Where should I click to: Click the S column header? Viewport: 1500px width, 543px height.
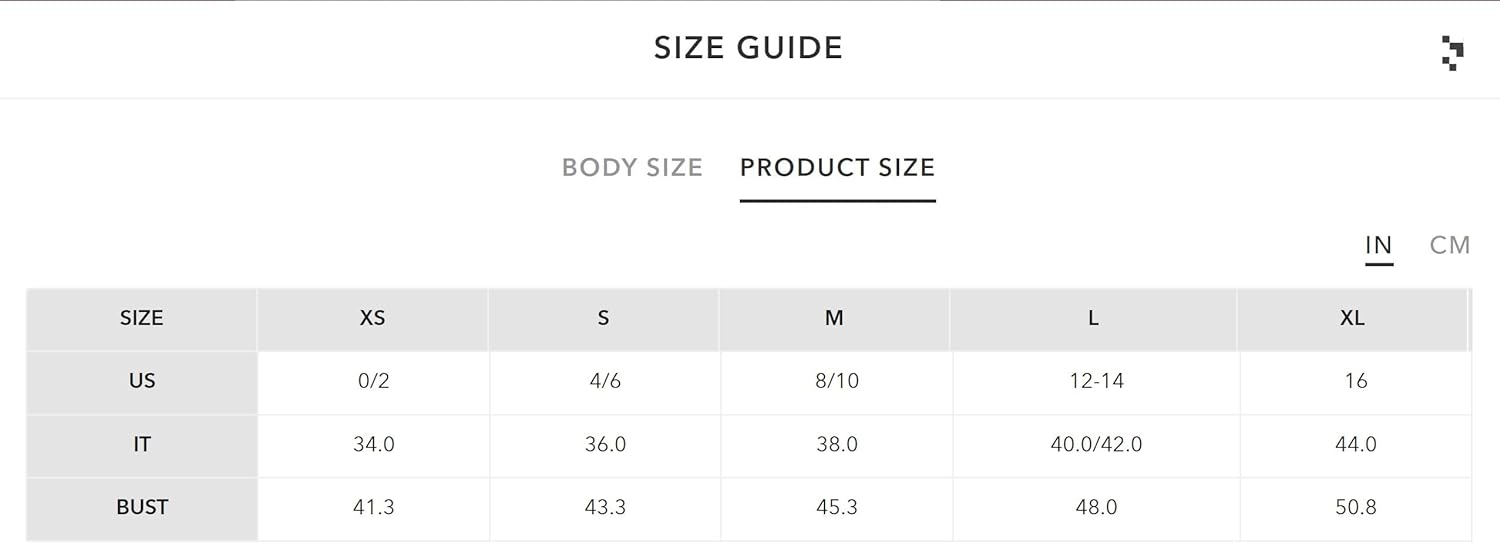(604, 319)
